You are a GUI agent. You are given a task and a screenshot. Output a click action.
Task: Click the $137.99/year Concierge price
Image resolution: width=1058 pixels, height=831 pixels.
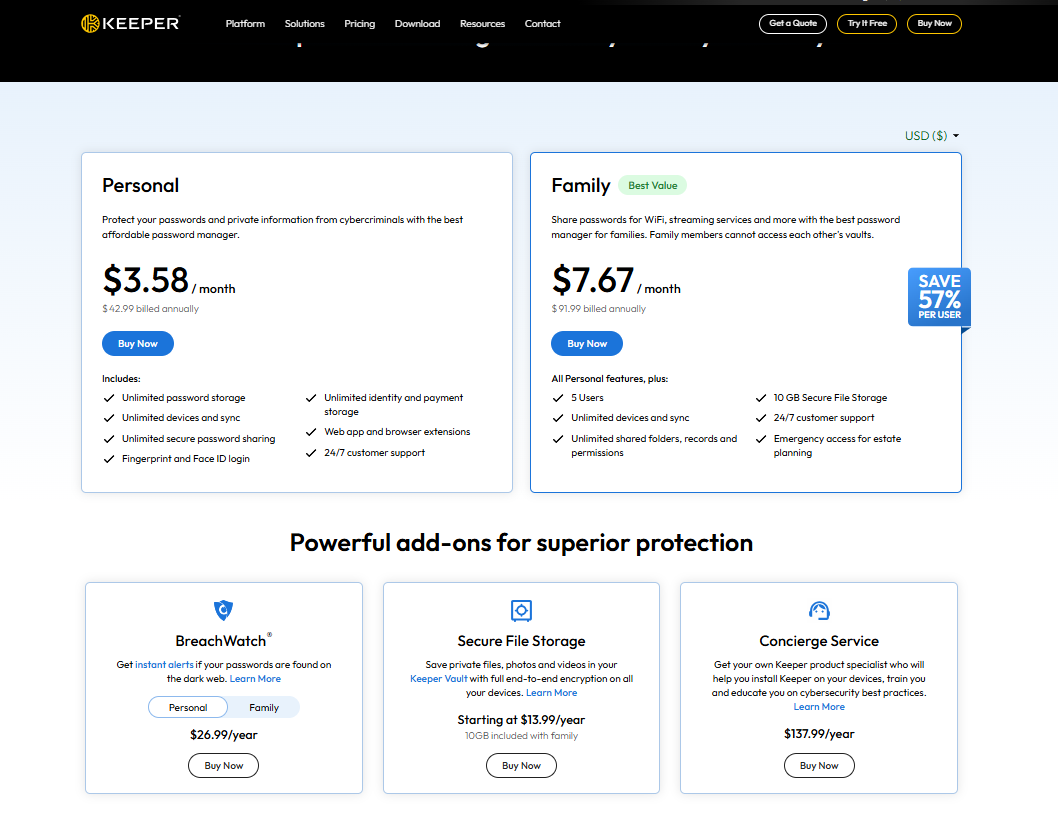819,734
